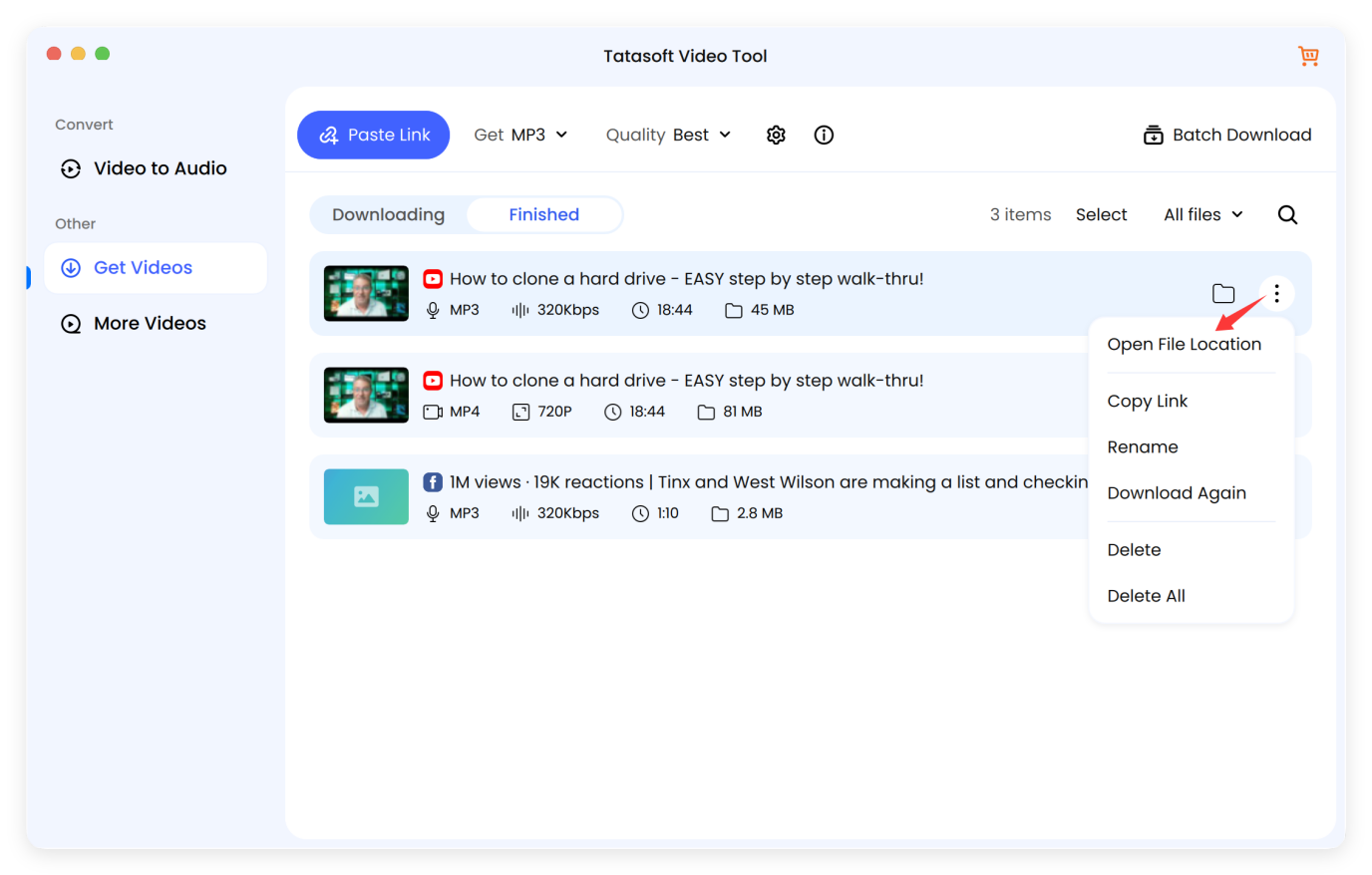
Task: Open the settings gear icon
Action: click(x=776, y=135)
